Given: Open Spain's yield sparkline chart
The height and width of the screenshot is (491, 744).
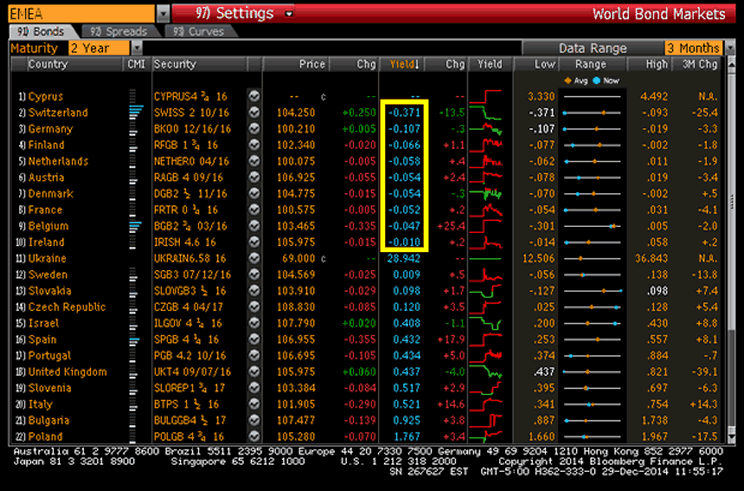Looking at the screenshot, I should [485, 340].
